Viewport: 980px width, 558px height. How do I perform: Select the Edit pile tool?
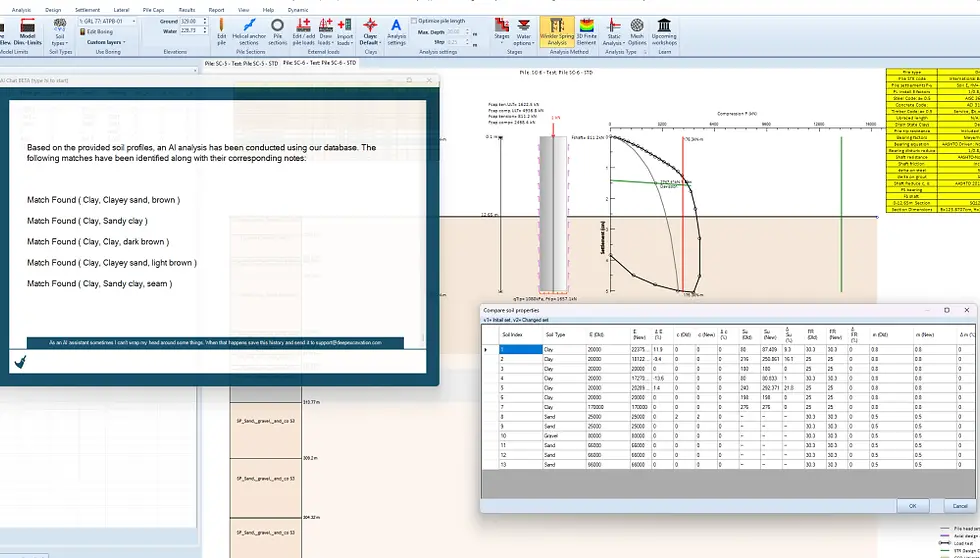pyautogui.click(x=221, y=32)
